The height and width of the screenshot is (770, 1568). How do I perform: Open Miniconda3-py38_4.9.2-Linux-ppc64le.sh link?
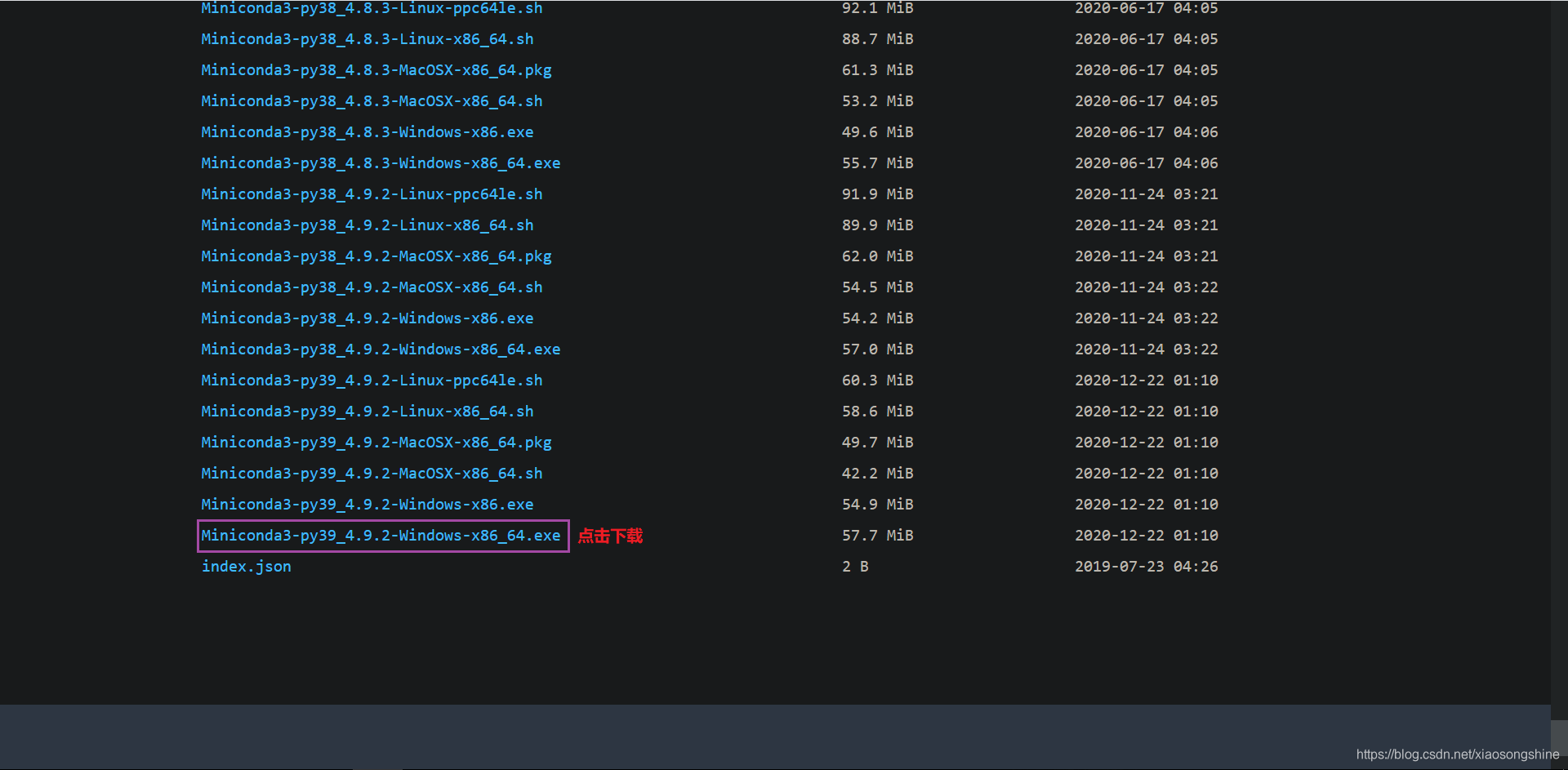pos(372,194)
